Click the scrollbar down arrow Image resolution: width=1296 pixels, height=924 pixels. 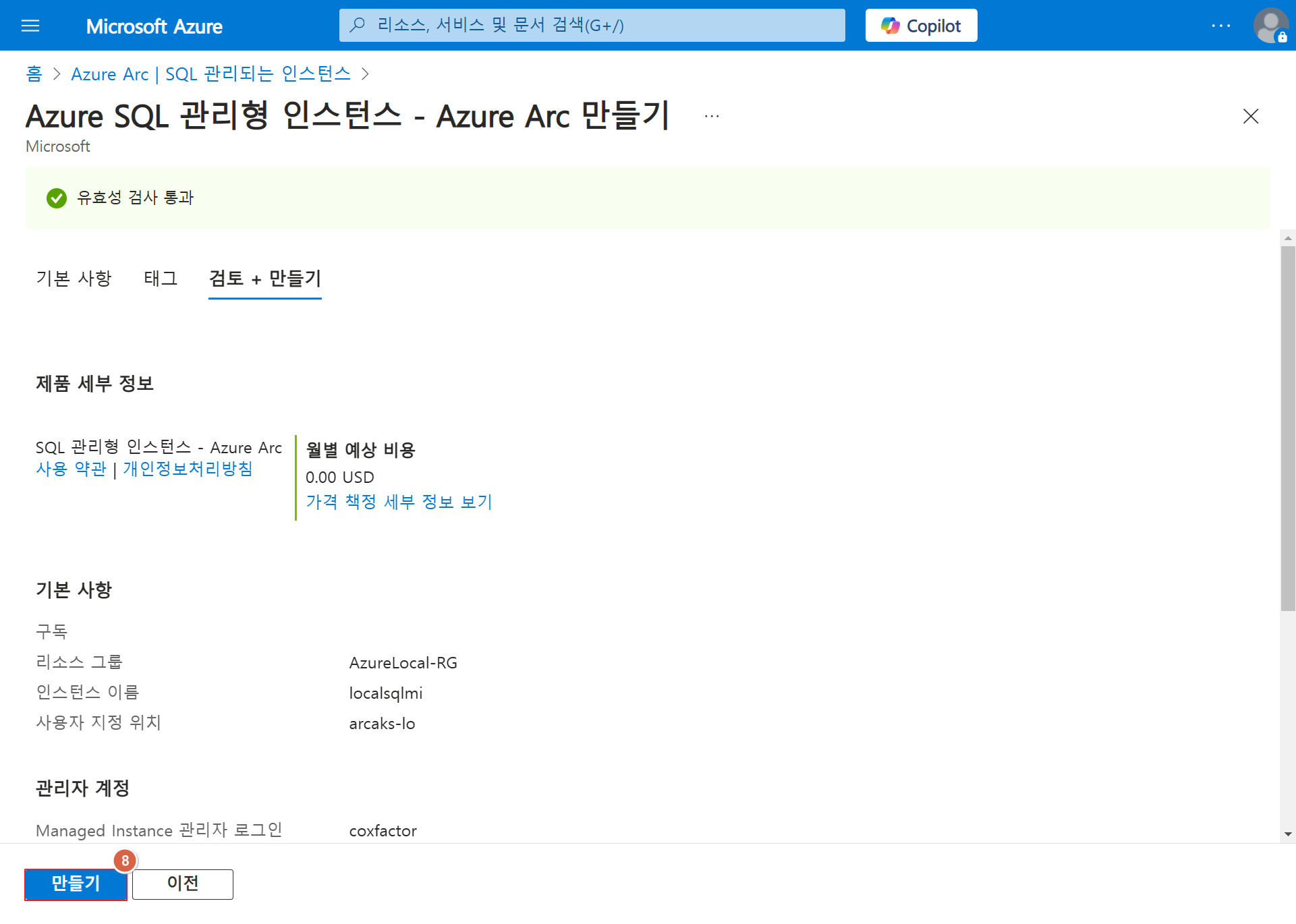pyautogui.click(x=1288, y=834)
